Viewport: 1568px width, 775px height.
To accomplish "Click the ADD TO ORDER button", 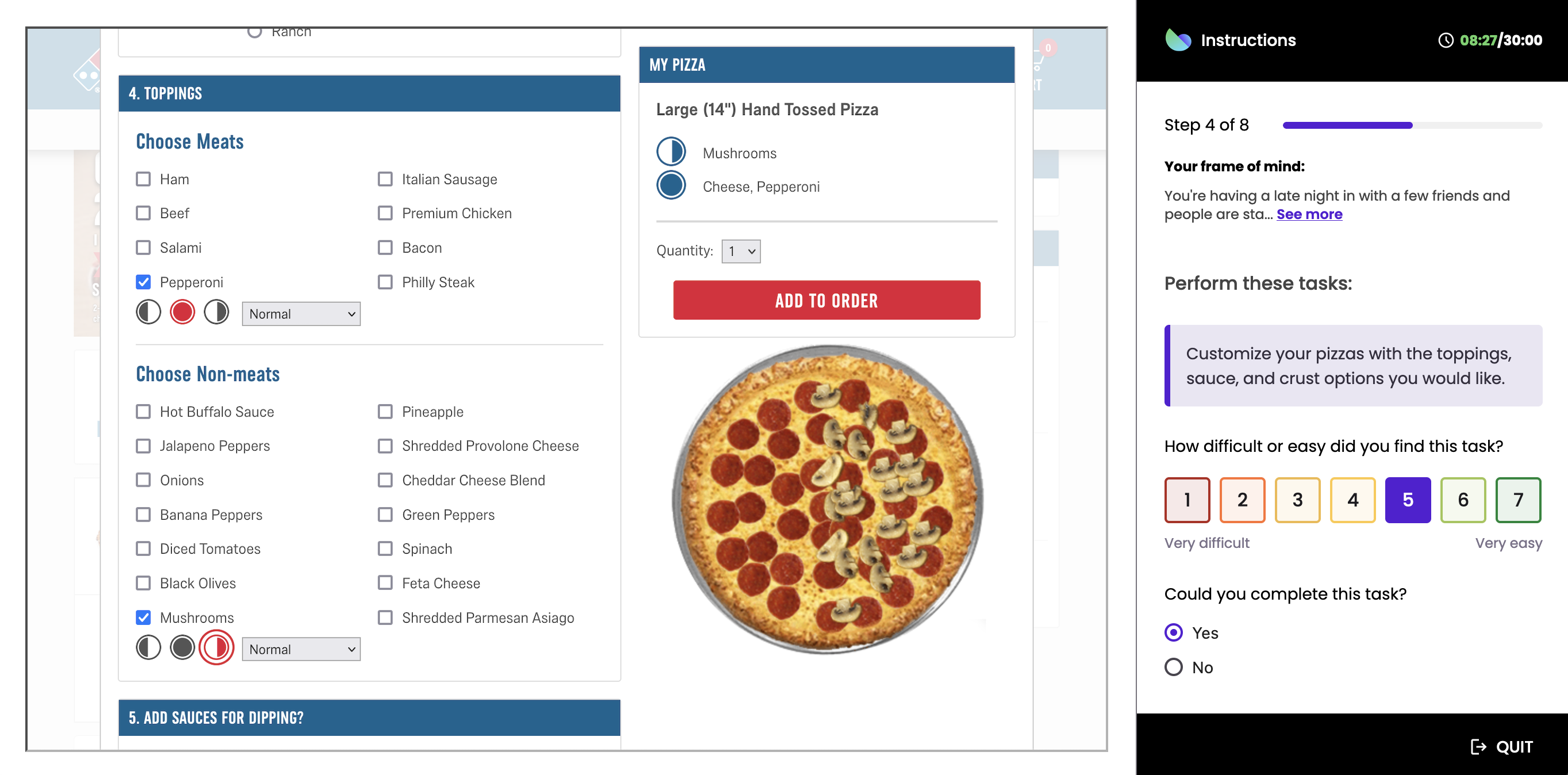I will (x=826, y=300).
